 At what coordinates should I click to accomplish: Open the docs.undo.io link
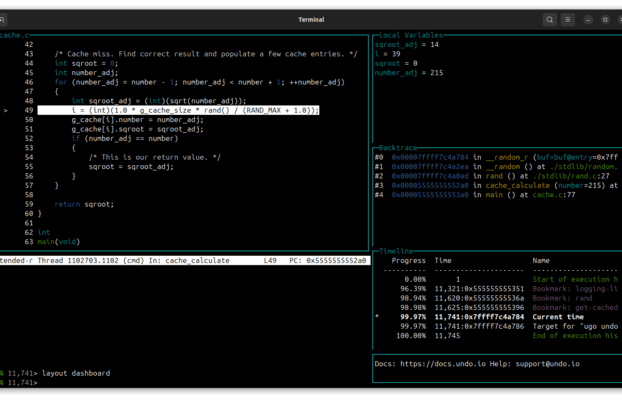(x=443, y=364)
